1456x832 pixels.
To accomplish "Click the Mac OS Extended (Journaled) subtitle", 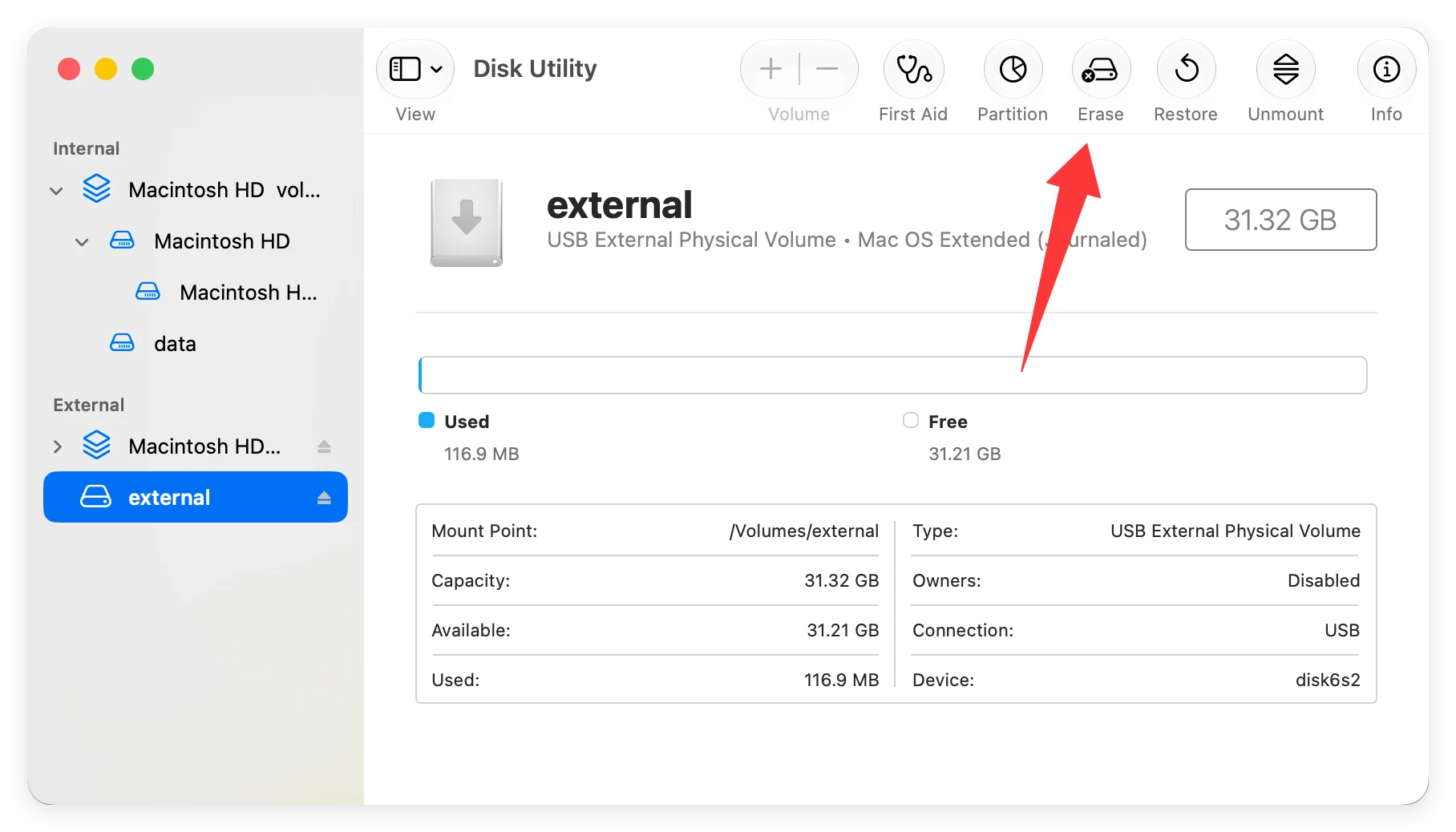I will coord(1002,240).
